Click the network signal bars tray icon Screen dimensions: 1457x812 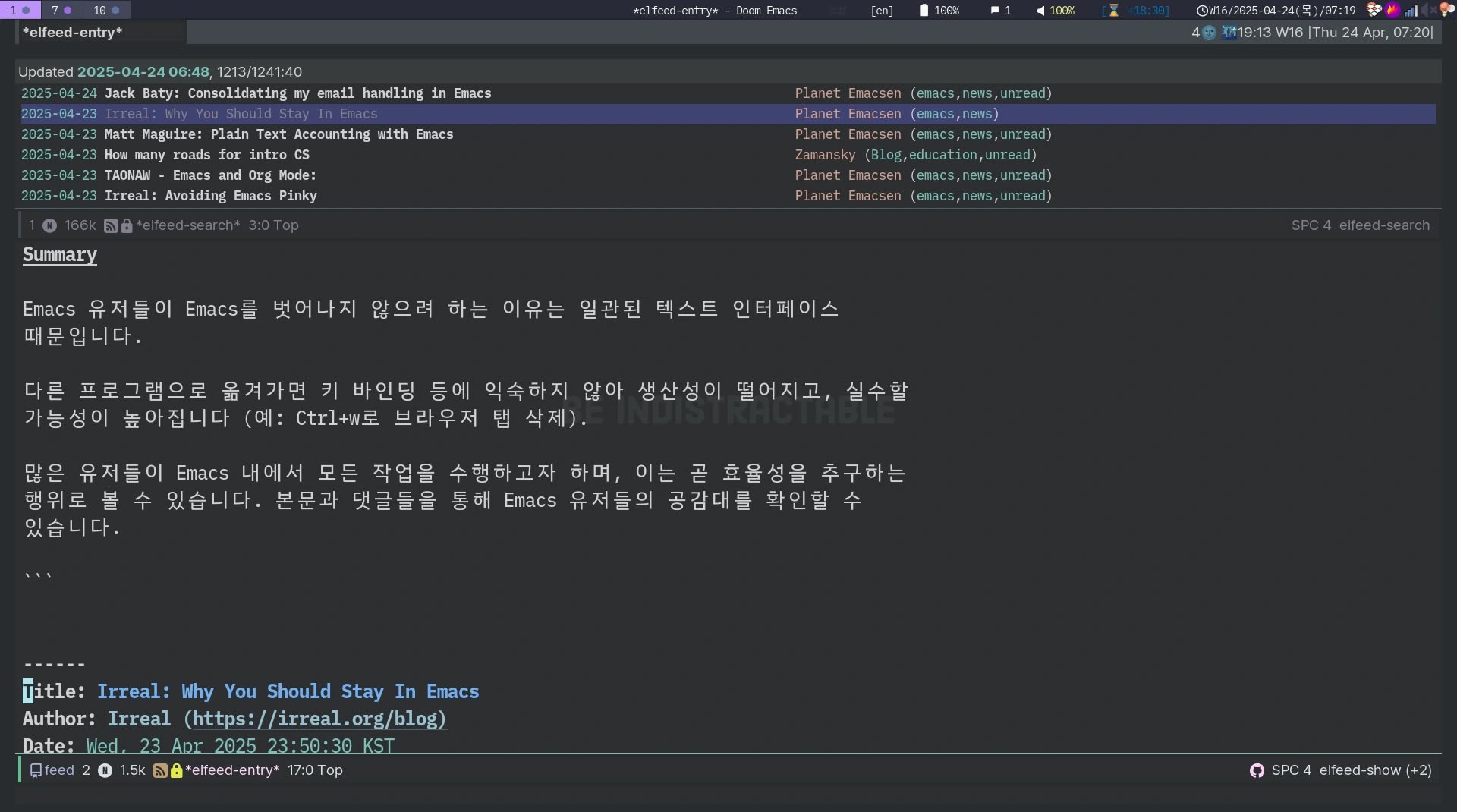(x=1411, y=11)
